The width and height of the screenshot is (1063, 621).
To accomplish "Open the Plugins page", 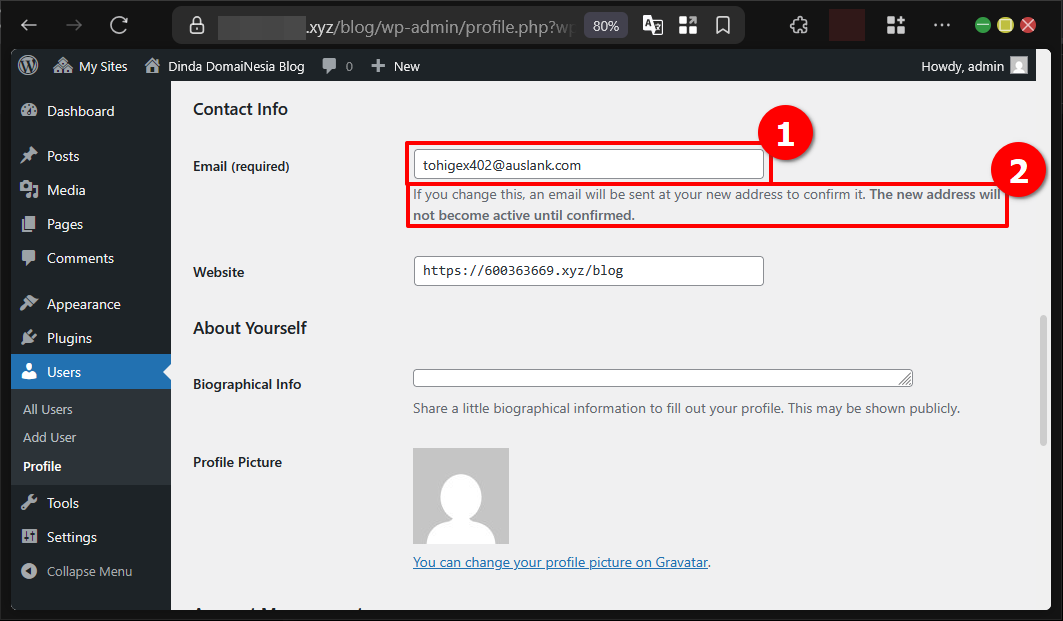I will [x=69, y=338].
